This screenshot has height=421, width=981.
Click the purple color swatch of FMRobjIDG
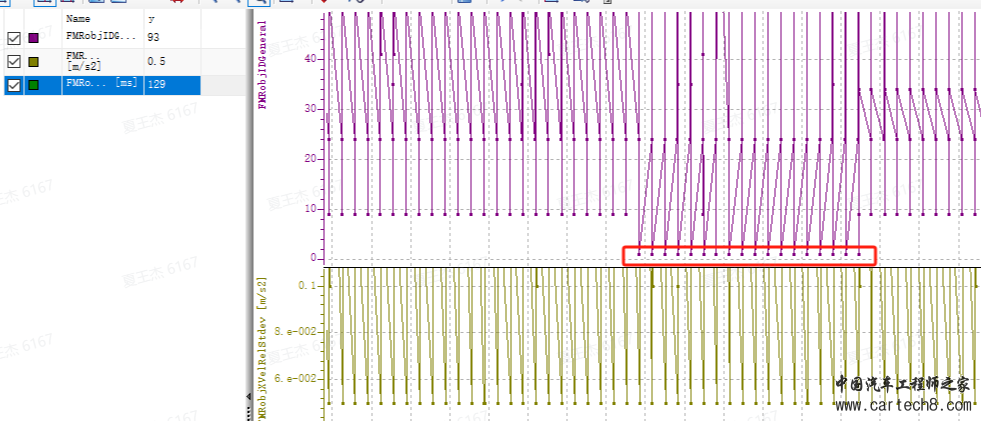tap(34, 38)
